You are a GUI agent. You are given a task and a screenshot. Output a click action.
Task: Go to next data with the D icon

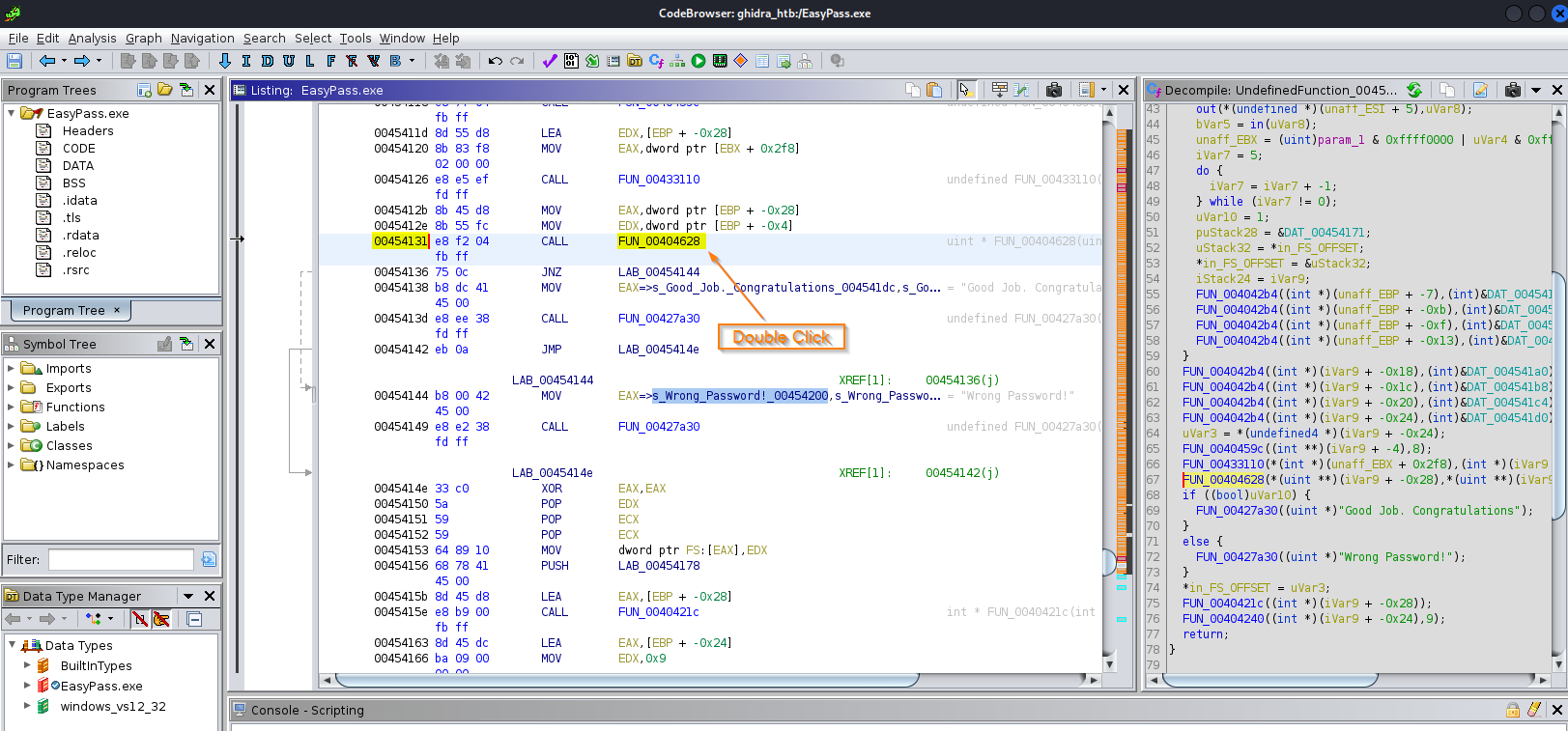pos(268,61)
